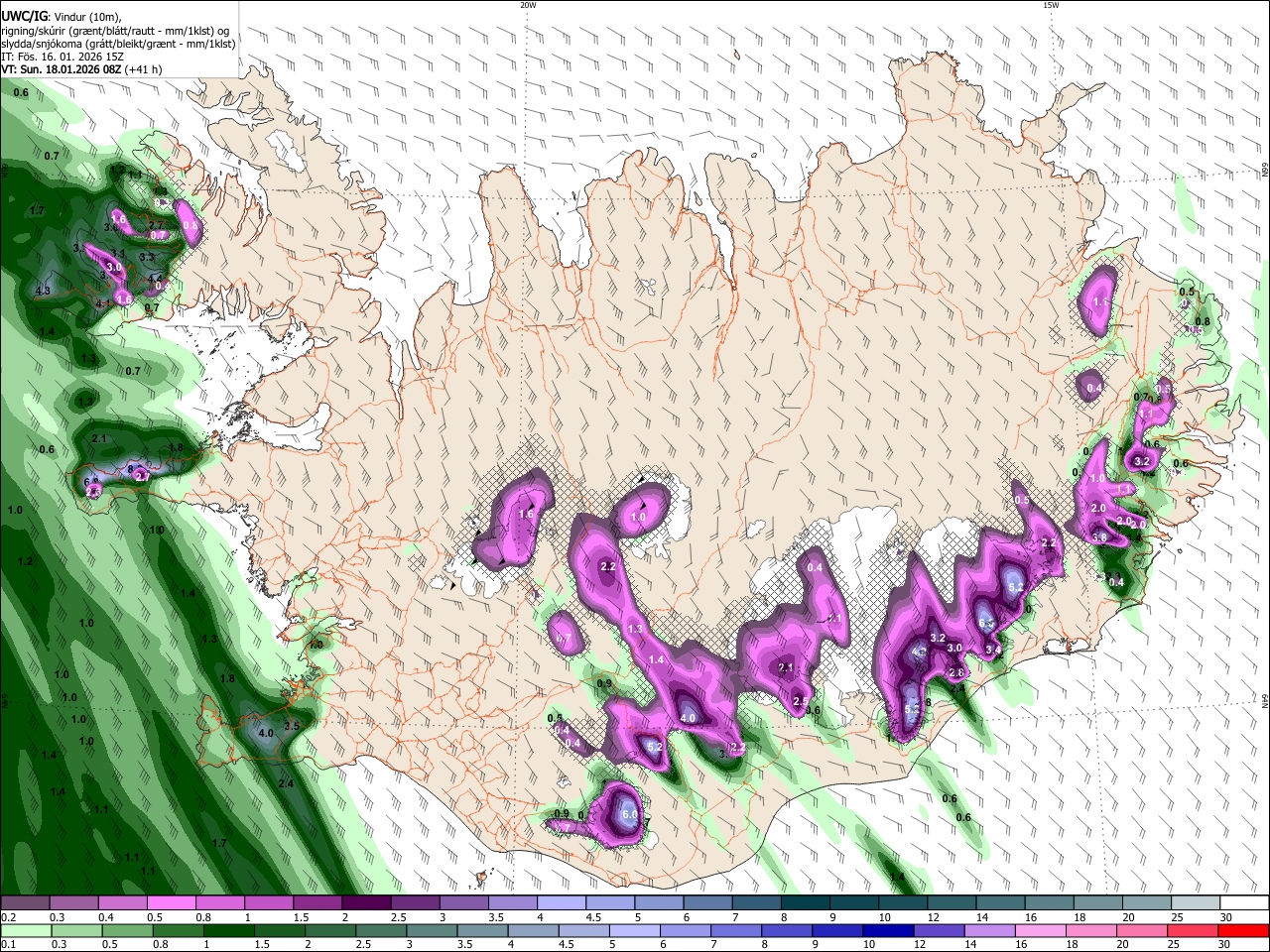Click the '2.7' value on the Snæfellsnes peninsula
This screenshot has width=1270, height=952.
[142, 477]
